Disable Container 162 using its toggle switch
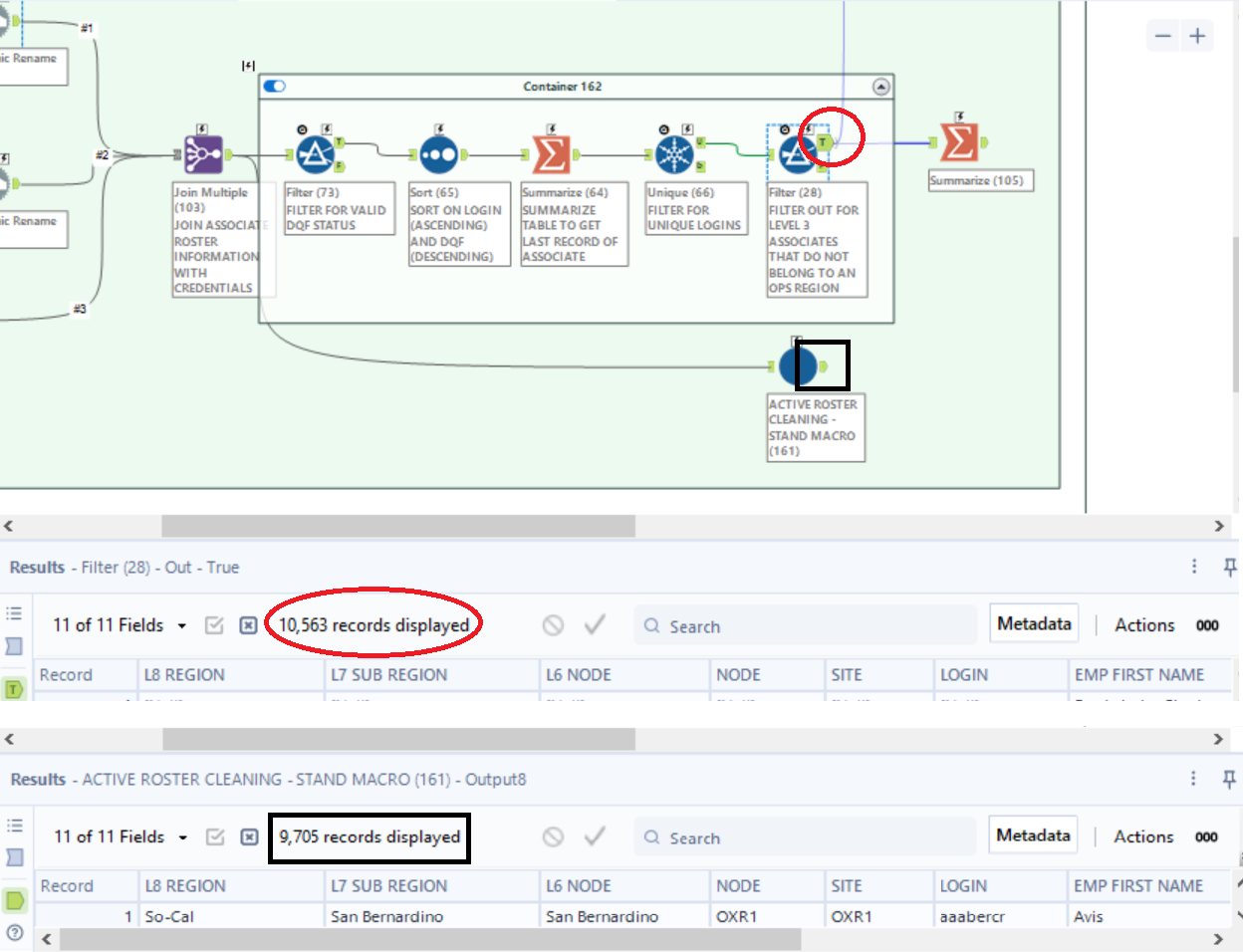1243x952 pixels. (x=272, y=86)
